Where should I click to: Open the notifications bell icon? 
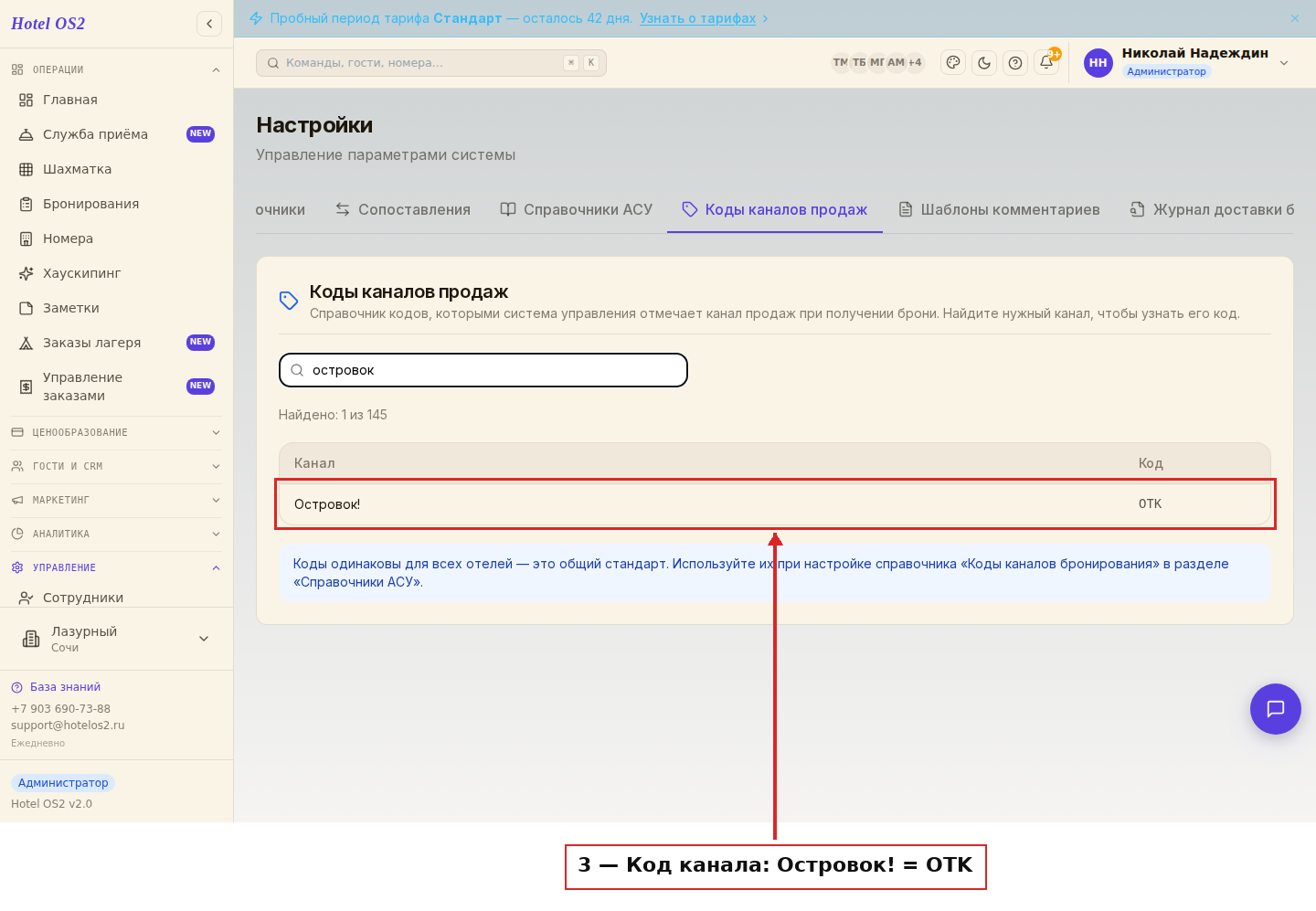(x=1047, y=63)
